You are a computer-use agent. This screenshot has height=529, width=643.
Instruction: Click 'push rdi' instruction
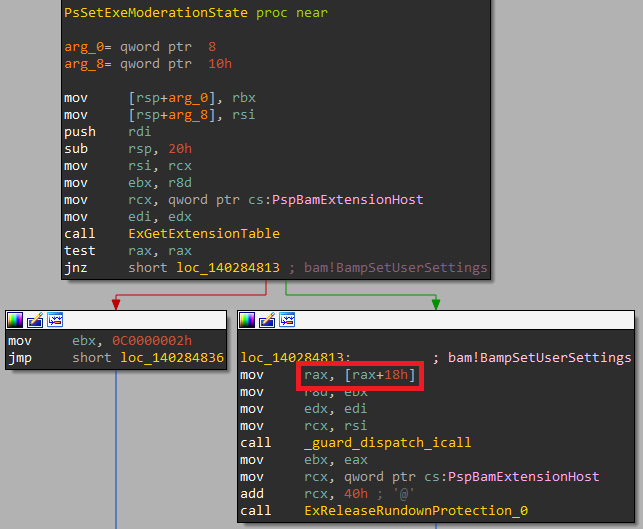pos(108,132)
